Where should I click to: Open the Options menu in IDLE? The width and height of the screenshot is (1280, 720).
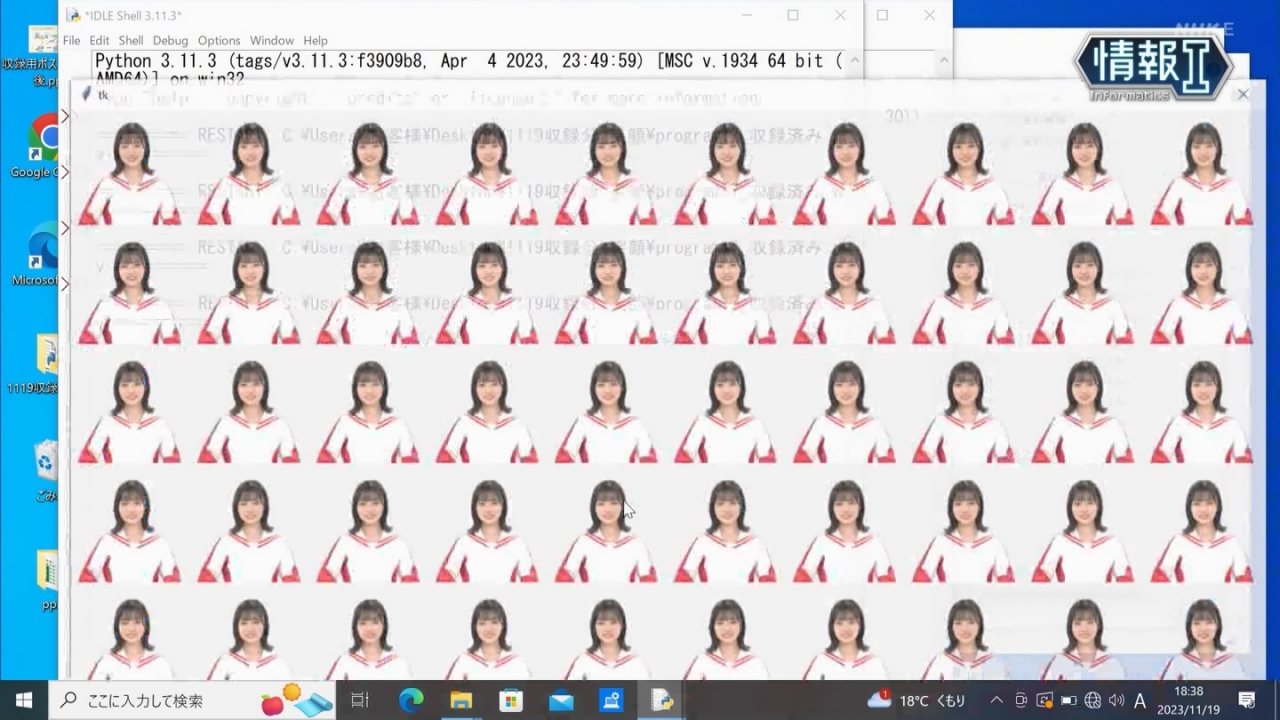click(x=219, y=41)
